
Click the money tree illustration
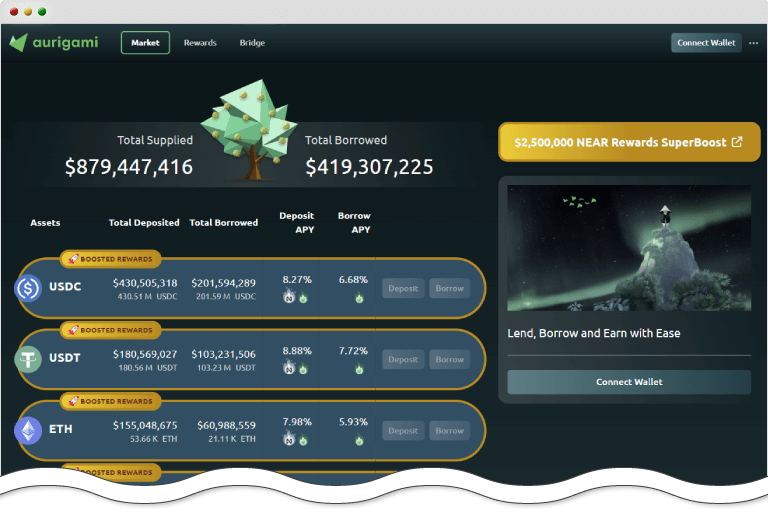[249, 130]
